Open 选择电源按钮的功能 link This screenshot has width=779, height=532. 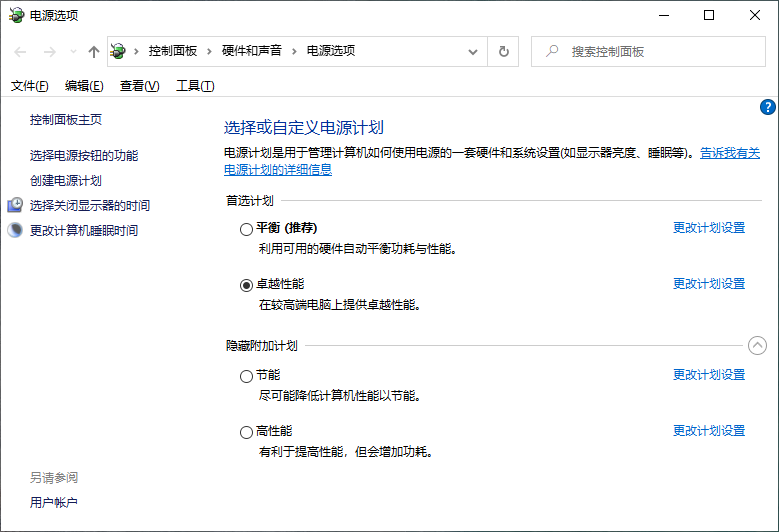[x=84, y=155]
